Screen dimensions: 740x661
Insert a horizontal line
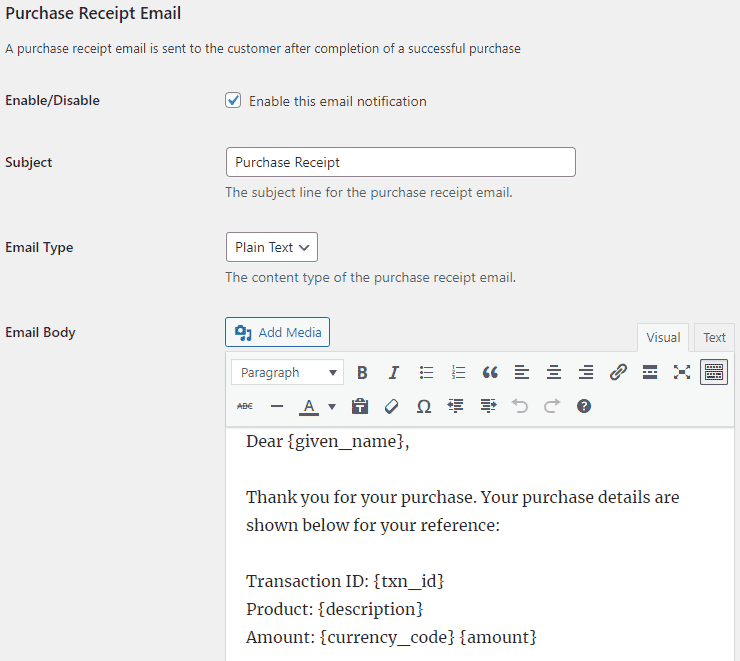[277, 406]
